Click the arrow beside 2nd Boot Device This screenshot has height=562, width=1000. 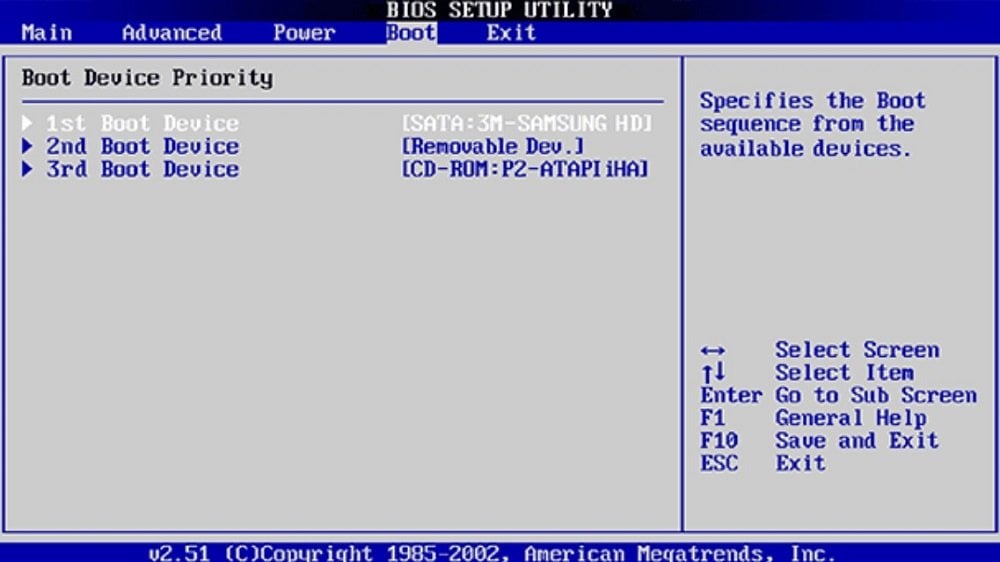[x=27, y=146]
